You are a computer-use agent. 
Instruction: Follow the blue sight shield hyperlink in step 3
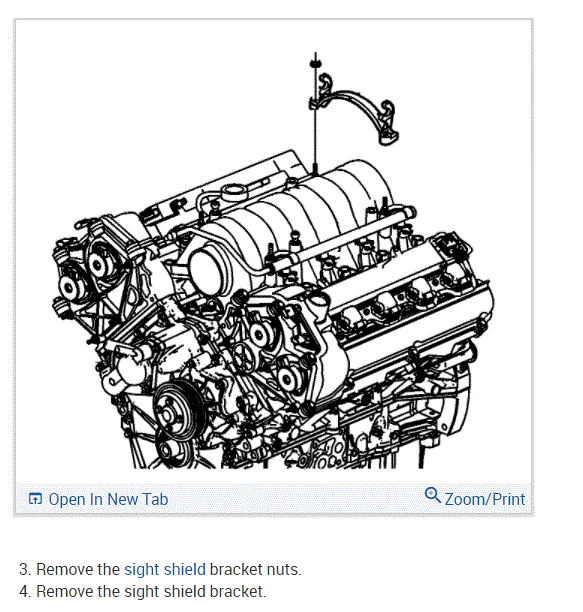pyautogui.click(x=165, y=569)
